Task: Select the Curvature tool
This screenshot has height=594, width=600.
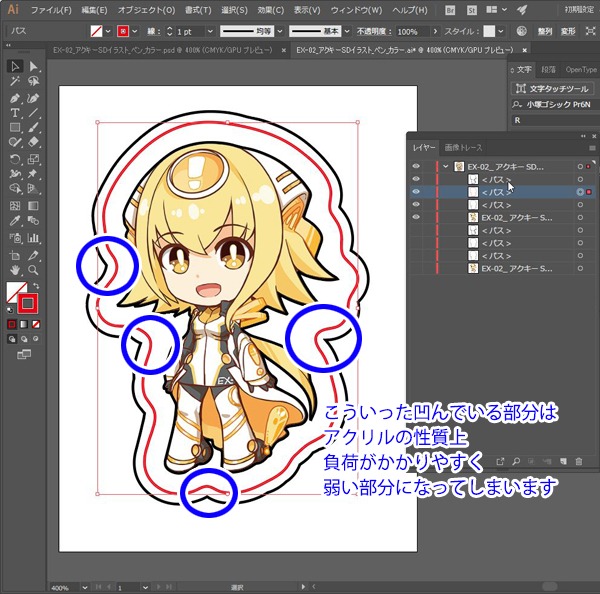Action: [x=33, y=98]
